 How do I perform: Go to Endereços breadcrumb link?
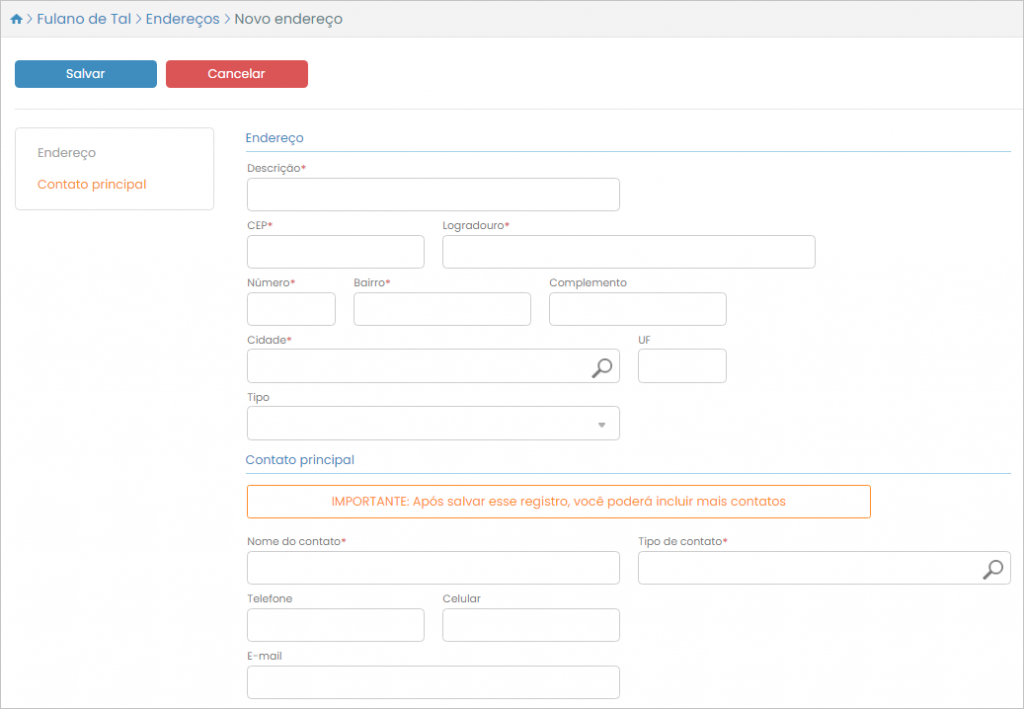tap(182, 19)
